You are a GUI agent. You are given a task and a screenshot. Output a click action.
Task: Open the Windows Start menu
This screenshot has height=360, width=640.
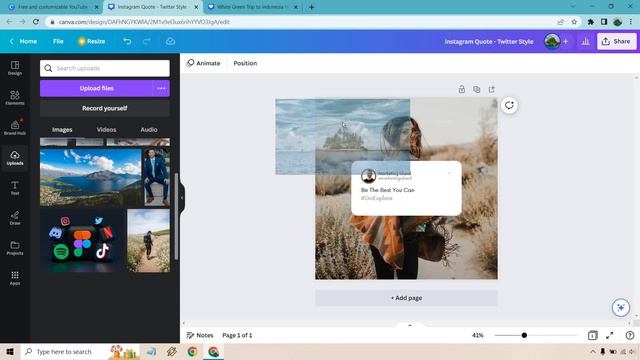point(10,351)
